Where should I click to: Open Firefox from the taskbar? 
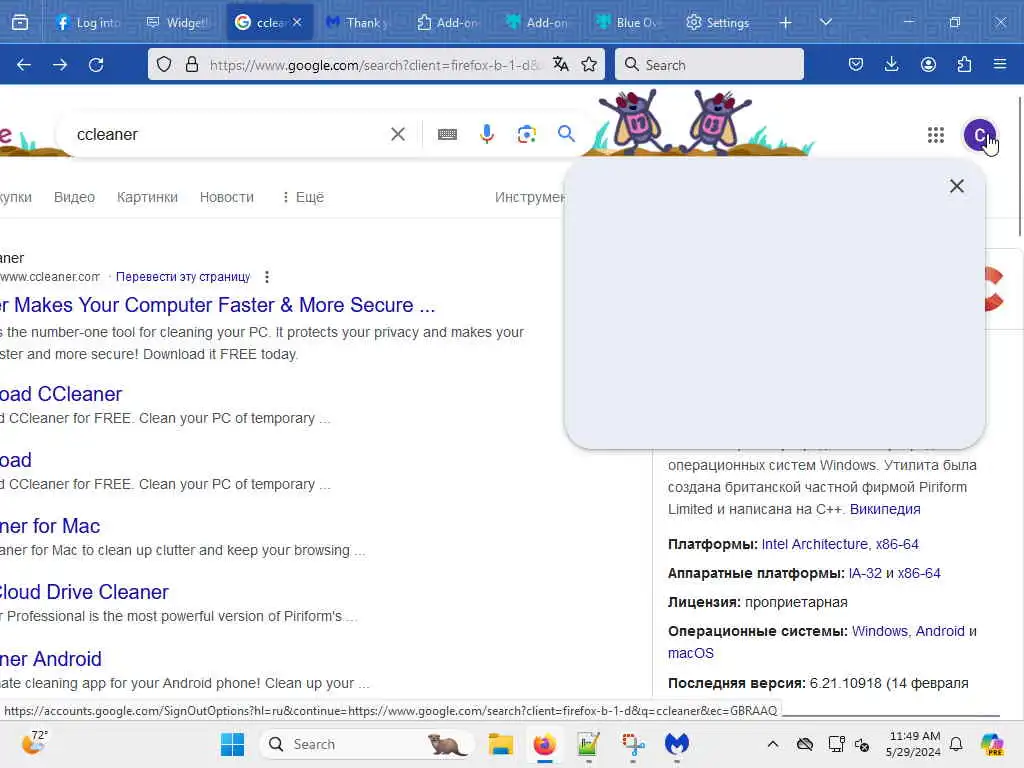point(544,744)
